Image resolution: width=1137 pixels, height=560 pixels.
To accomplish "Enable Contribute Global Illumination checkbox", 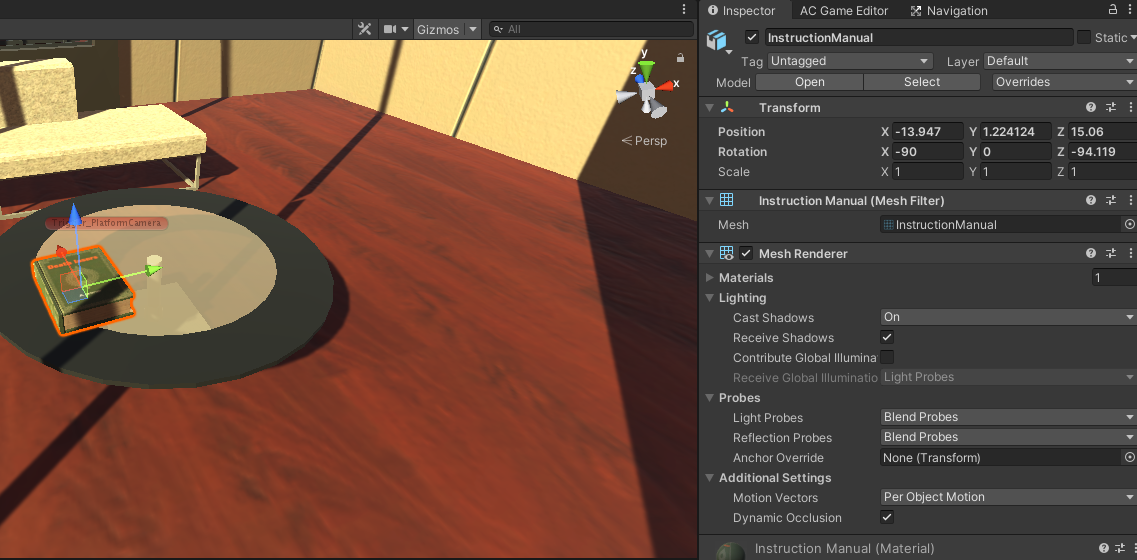I will [x=887, y=357].
